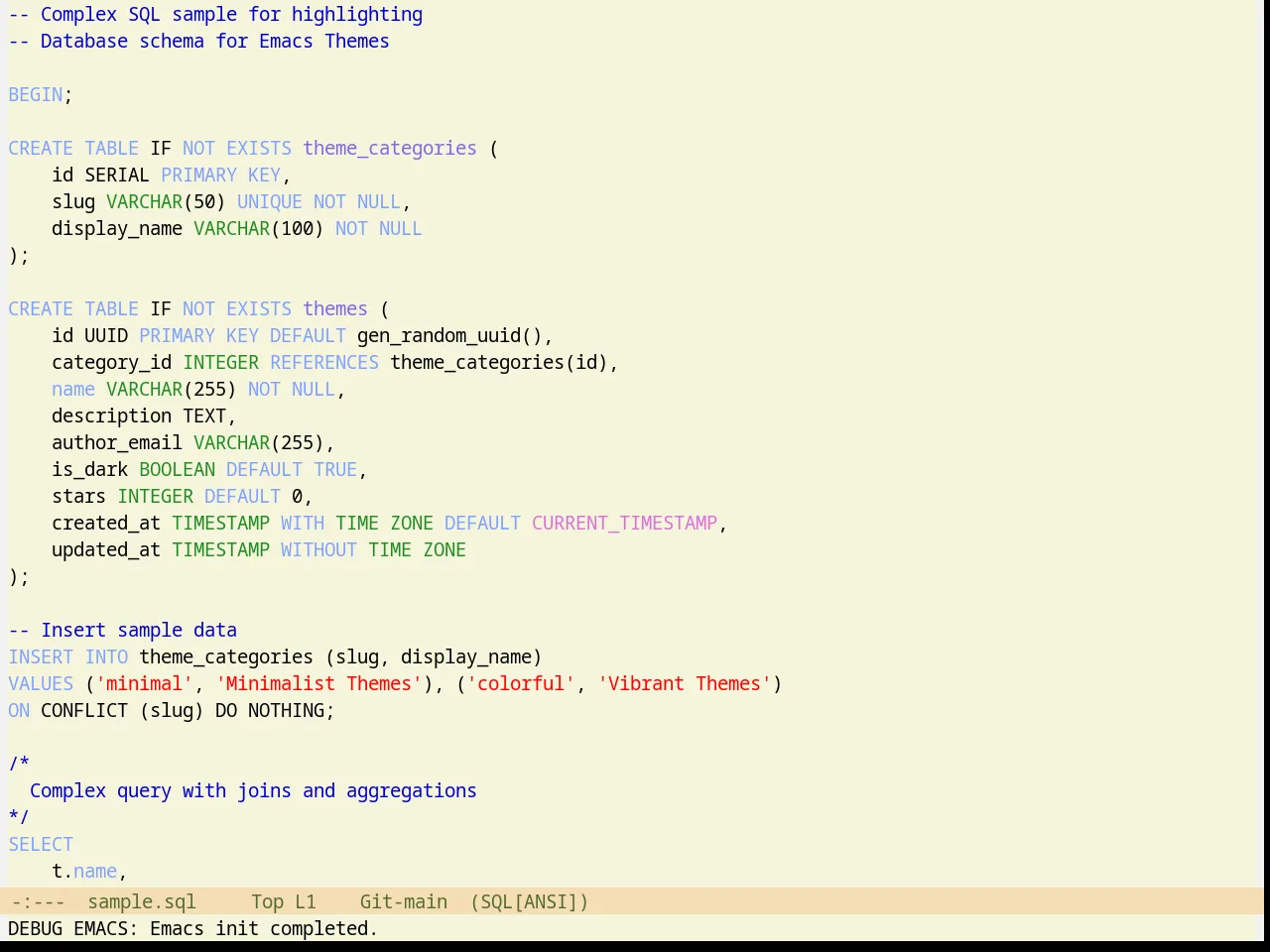1270x952 pixels.
Task: Click the sample.sql buffer name in mode line
Action: click(x=142, y=901)
